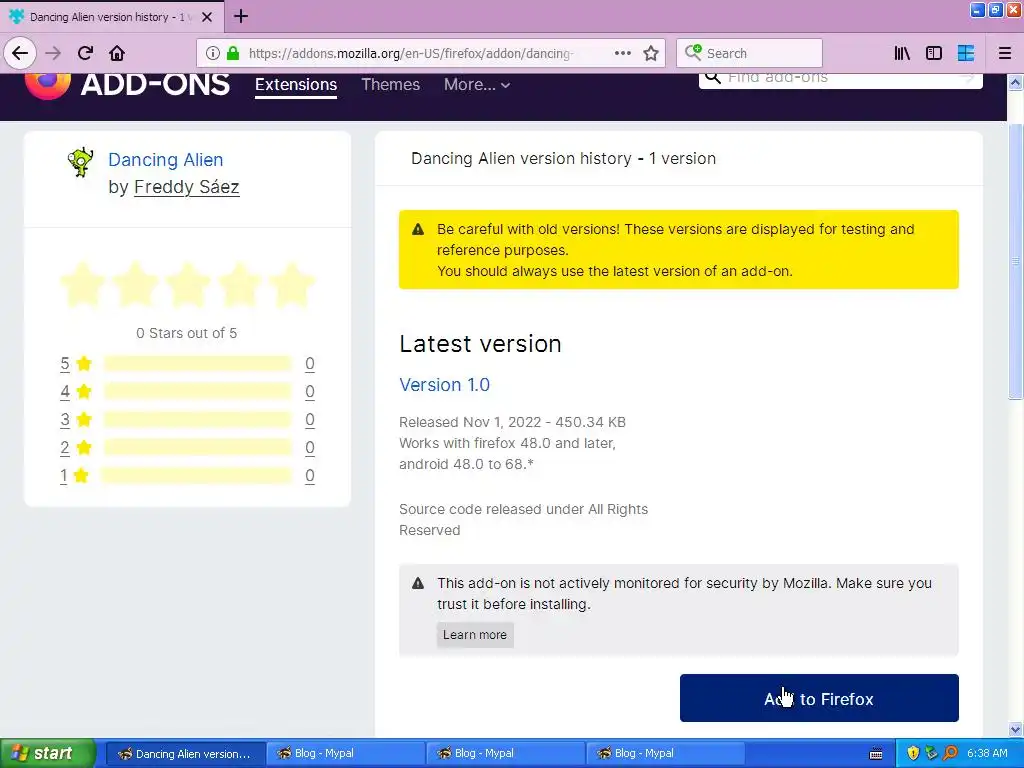Focus the Find add-ons search field
The height and width of the screenshot is (768, 1024).
coord(840,78)
